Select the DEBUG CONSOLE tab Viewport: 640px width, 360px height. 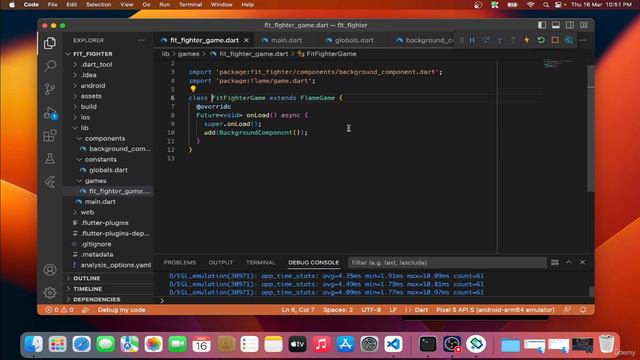coord(313,262)
